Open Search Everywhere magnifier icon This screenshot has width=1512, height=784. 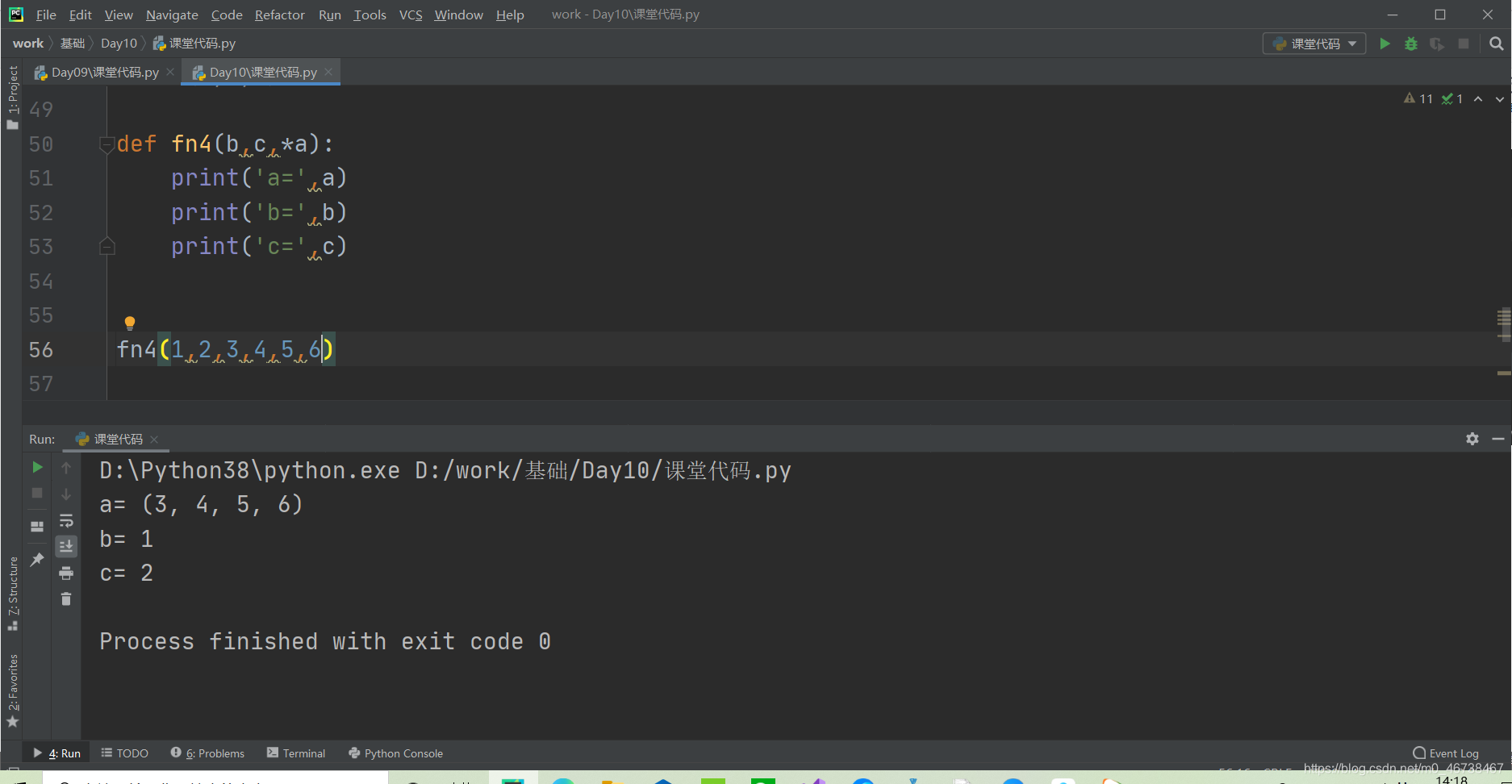(x=1497, y=44)
